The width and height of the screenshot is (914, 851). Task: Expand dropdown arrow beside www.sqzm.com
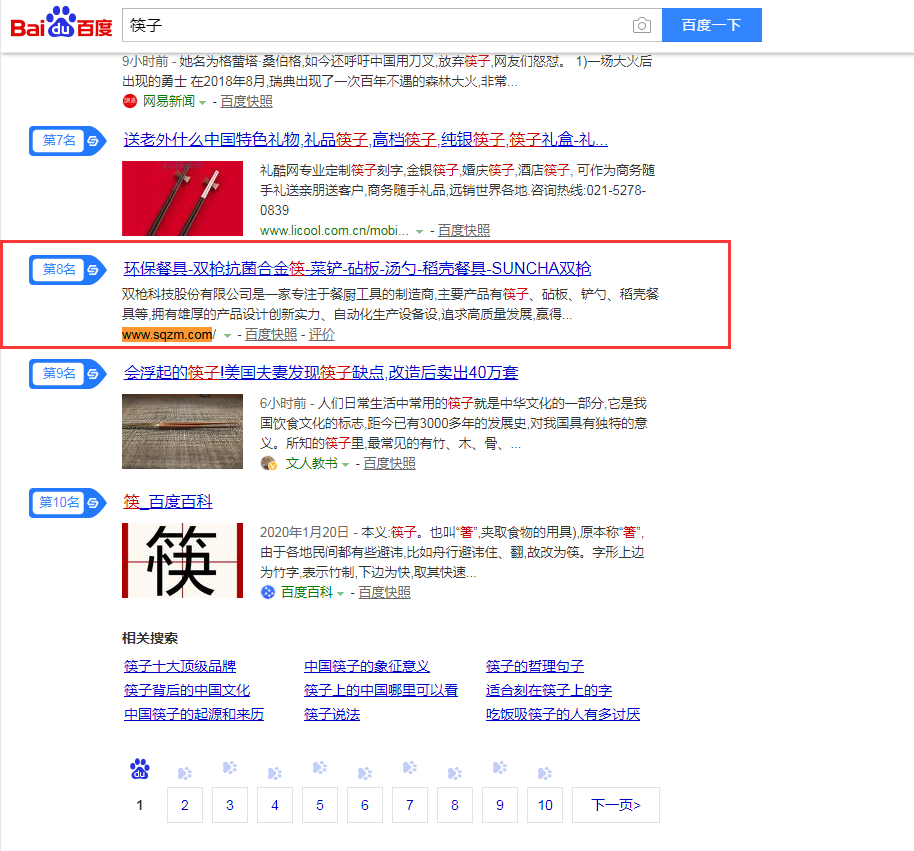227,336
